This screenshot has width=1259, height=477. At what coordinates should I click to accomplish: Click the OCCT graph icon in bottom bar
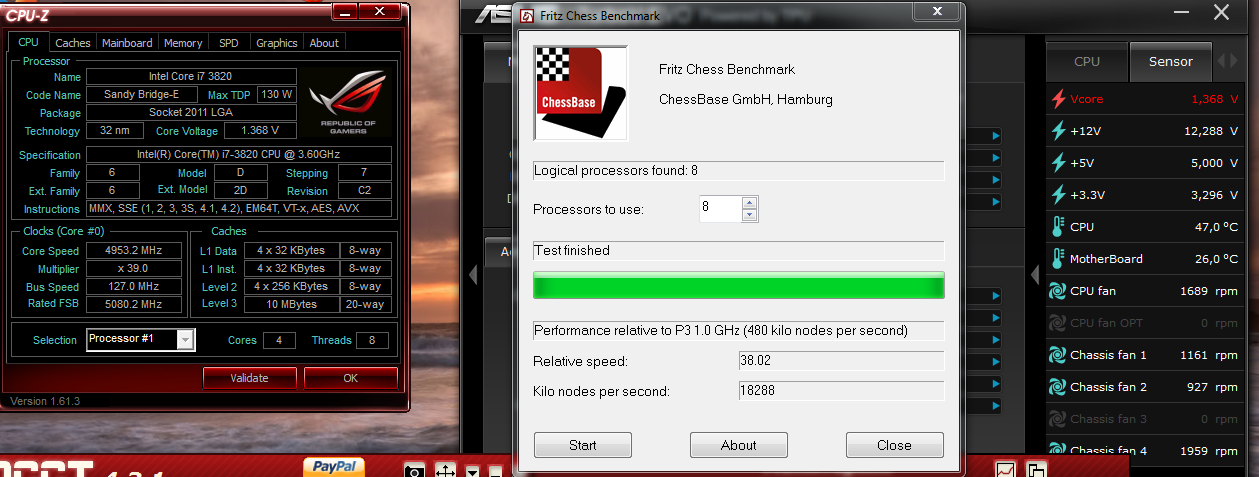click(x=1006, y=470)
